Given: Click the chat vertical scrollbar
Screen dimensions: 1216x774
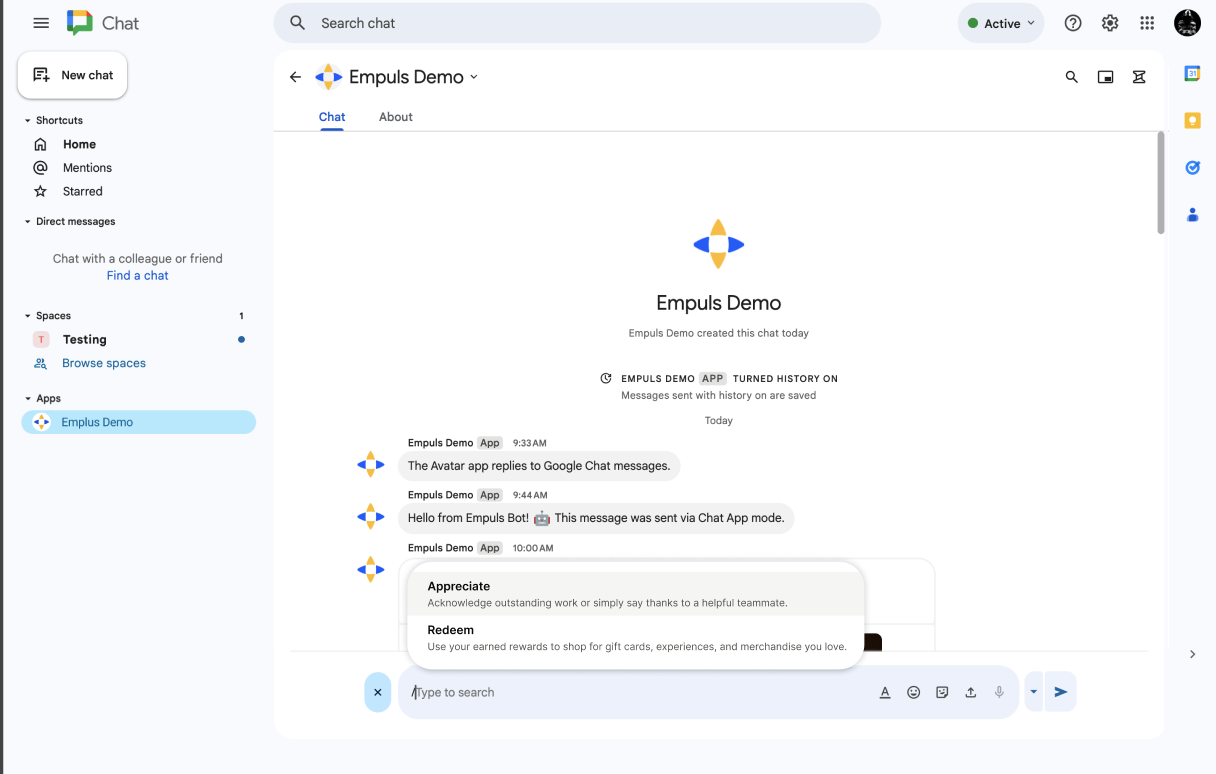Looking at the screenshot, I should 1160,182.
